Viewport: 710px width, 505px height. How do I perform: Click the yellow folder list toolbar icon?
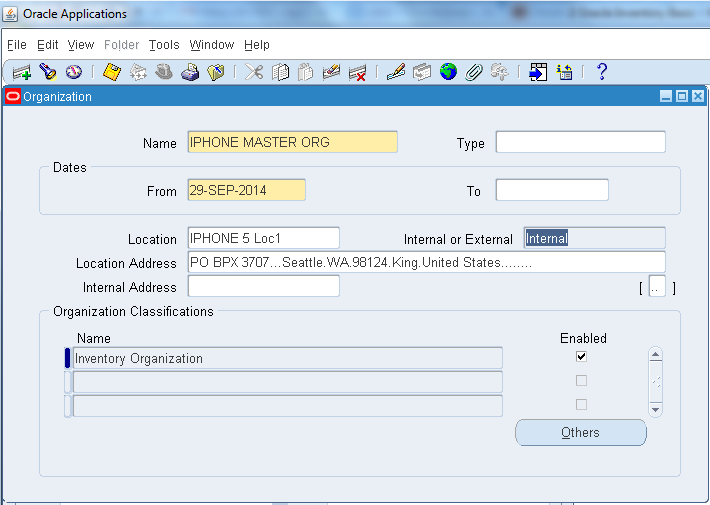[x=565, y=72]
